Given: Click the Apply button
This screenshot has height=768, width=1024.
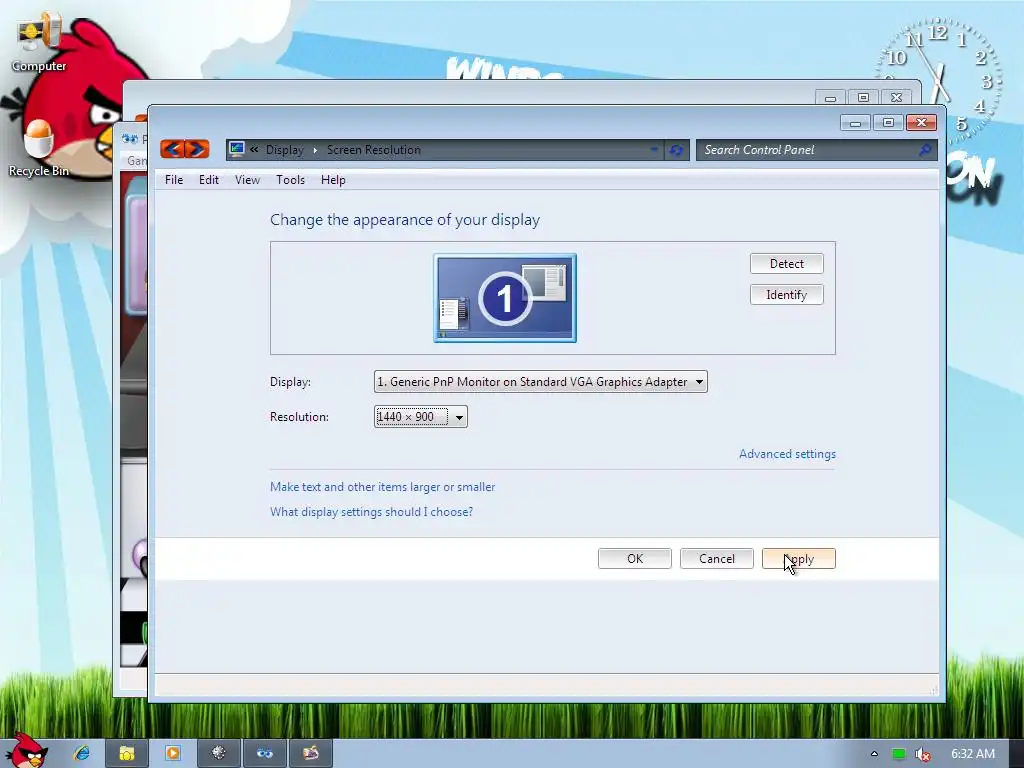Looking at the screenshot, I should click(x=799, y=559).
